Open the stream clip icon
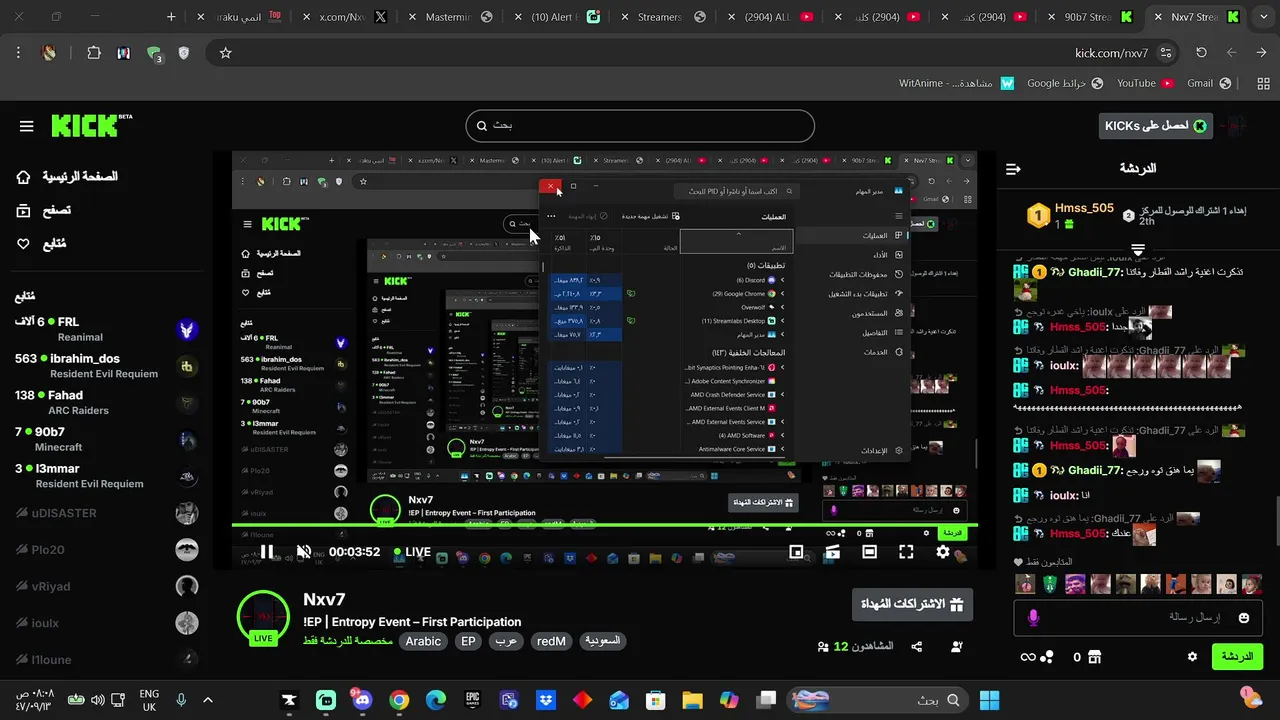The height and width of the screenshot is (720, 1280). click(832, 552)
